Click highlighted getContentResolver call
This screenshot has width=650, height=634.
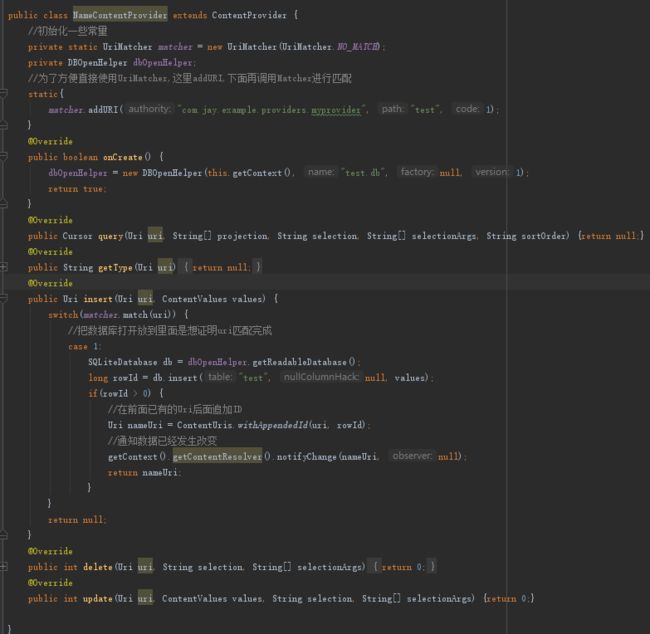pyautogui.click(x=217, y=457)
